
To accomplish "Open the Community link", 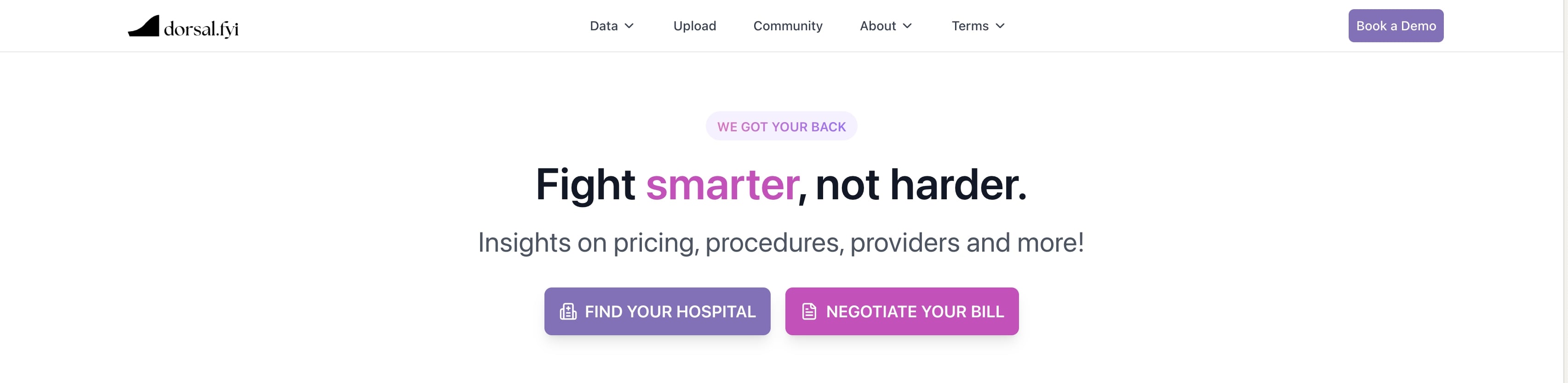I will 788,26.
